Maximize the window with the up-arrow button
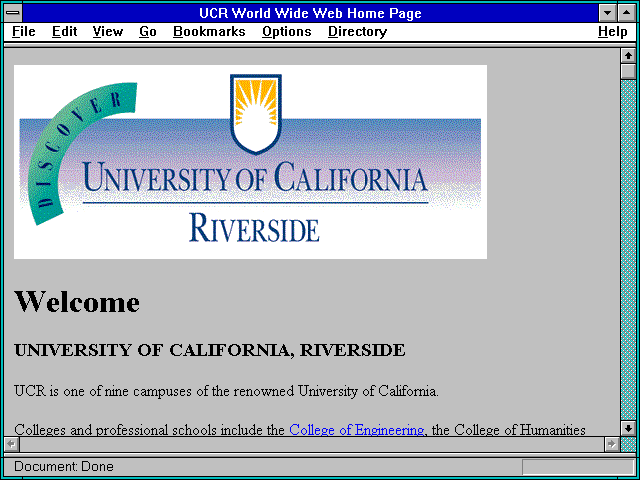Image resolution: width=640 pixels, height=480 pixels. (x=627, y=13)
